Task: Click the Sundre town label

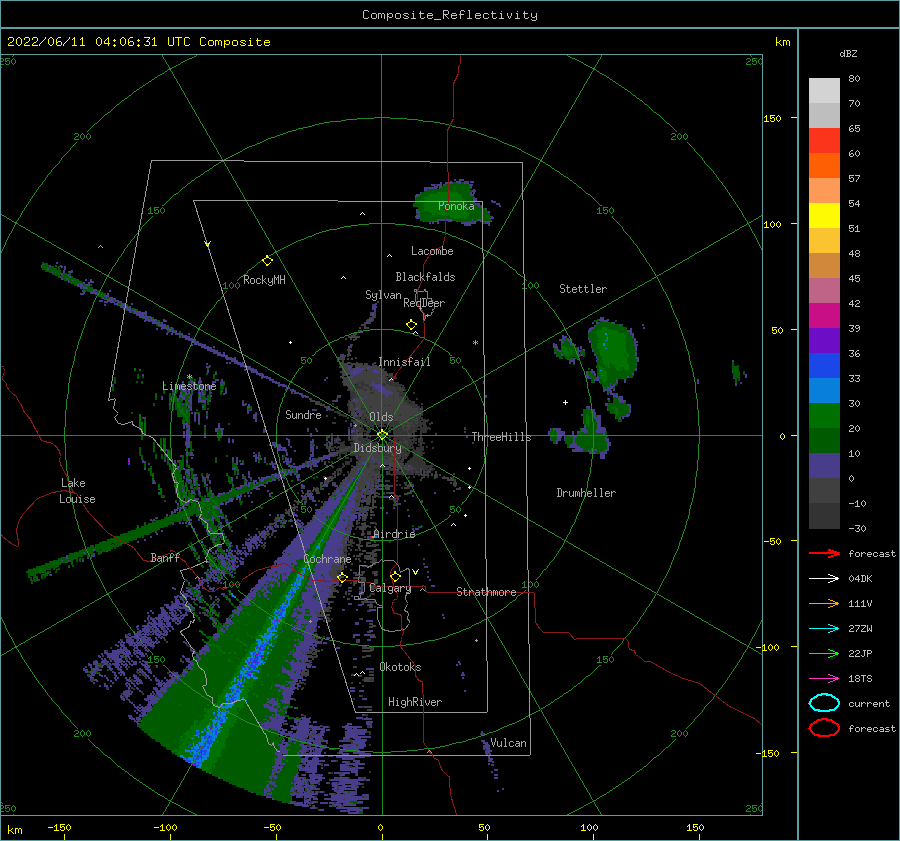Action: click(303, 414)
